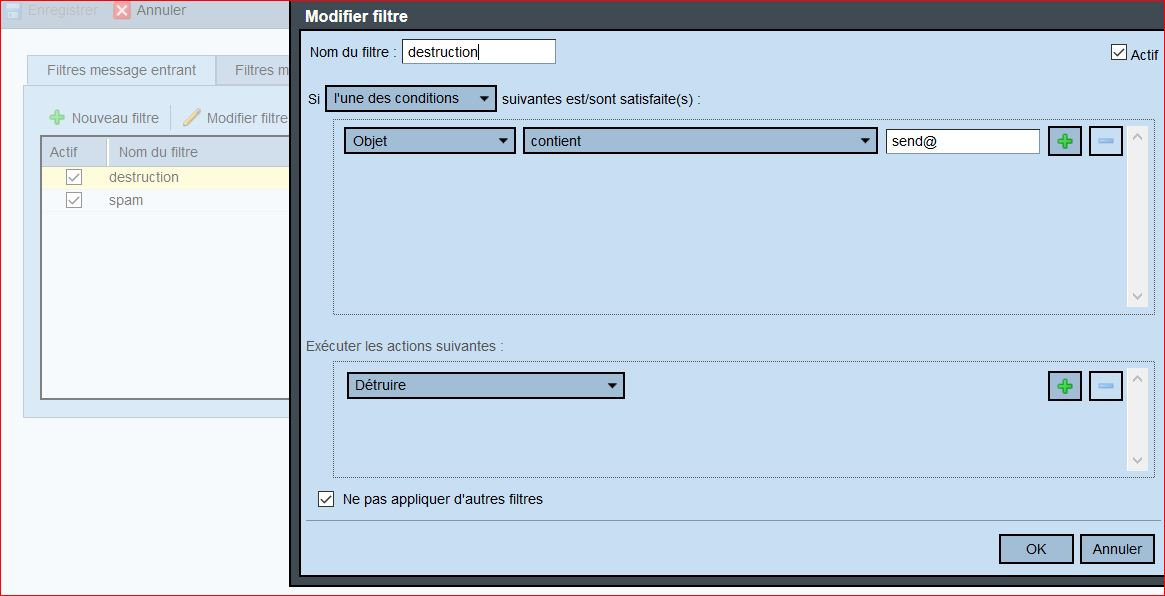Uncheck Ne pas appliquer d'autres filtres
This screenshot has height=596, width=1165.
[325, 499]
